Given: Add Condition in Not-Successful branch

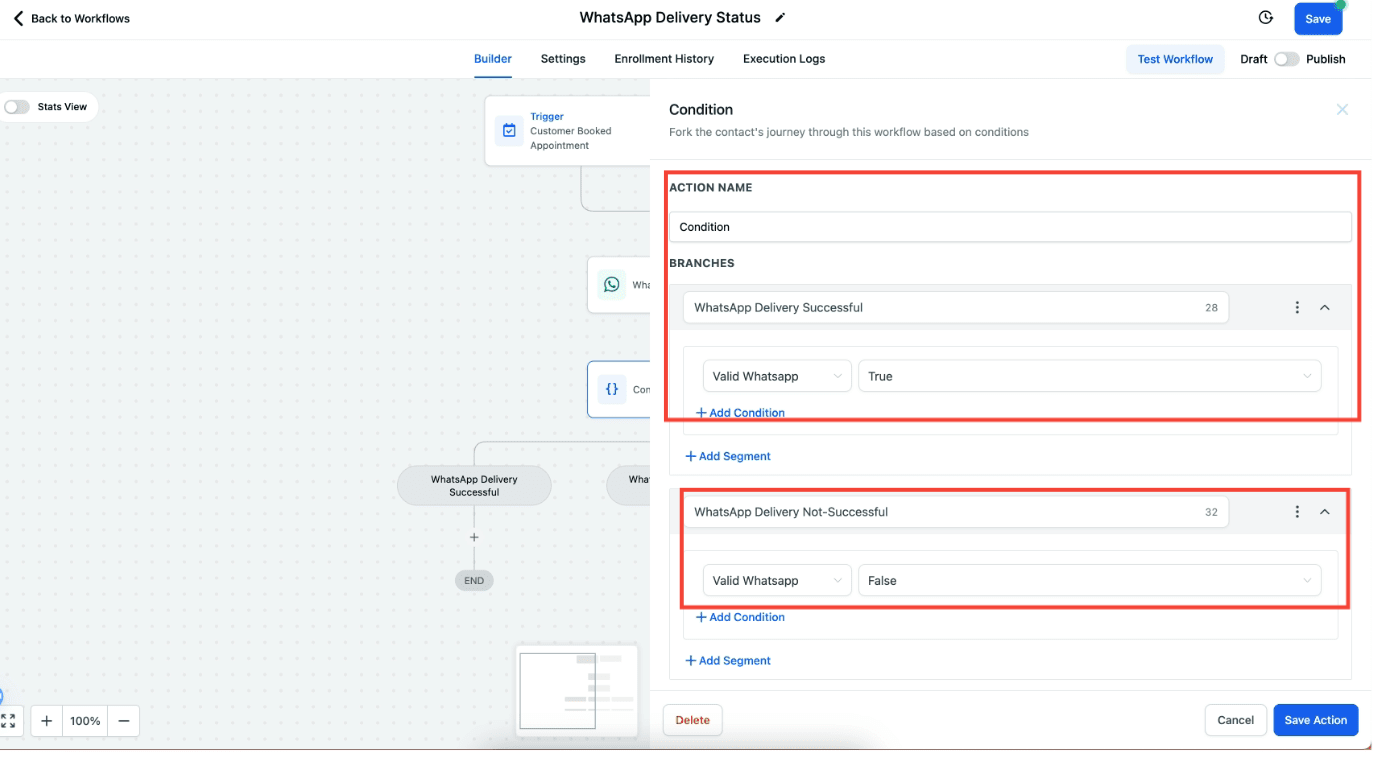Looking at the screenshot, I should (x=740, y=617).
